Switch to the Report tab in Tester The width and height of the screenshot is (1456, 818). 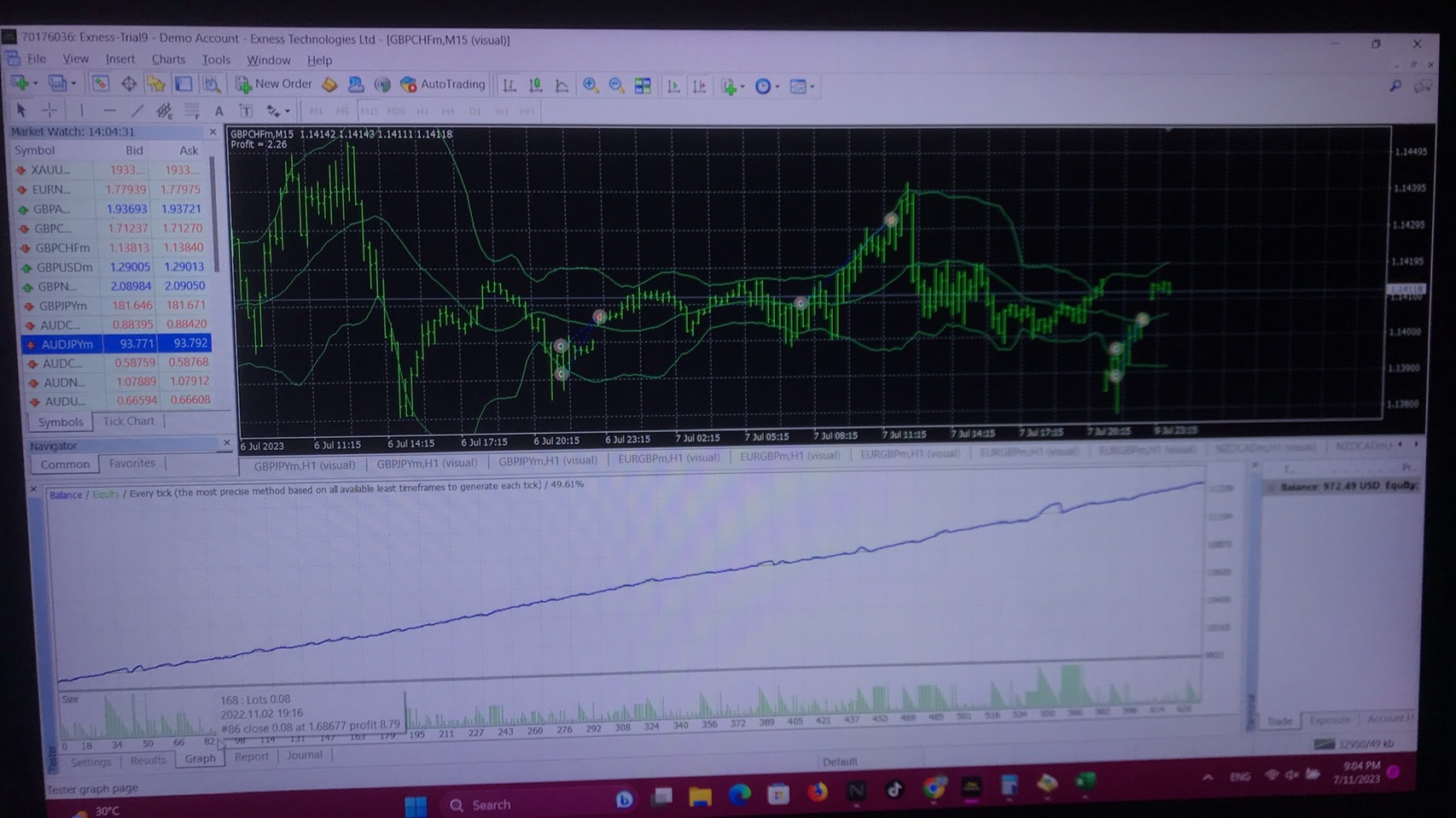(x=251, y=757)
